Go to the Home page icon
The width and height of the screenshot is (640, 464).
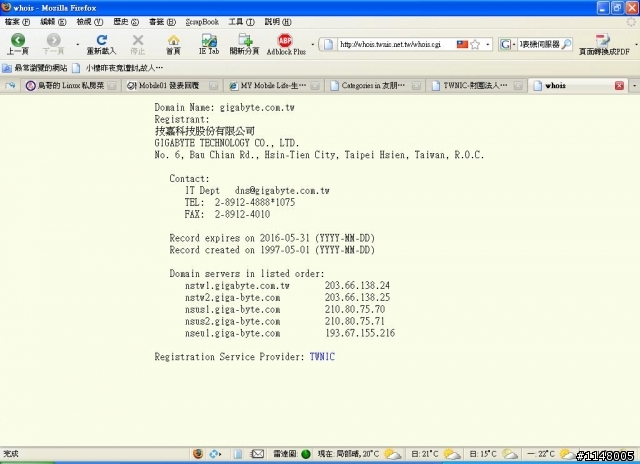click(x=173, y=44)
